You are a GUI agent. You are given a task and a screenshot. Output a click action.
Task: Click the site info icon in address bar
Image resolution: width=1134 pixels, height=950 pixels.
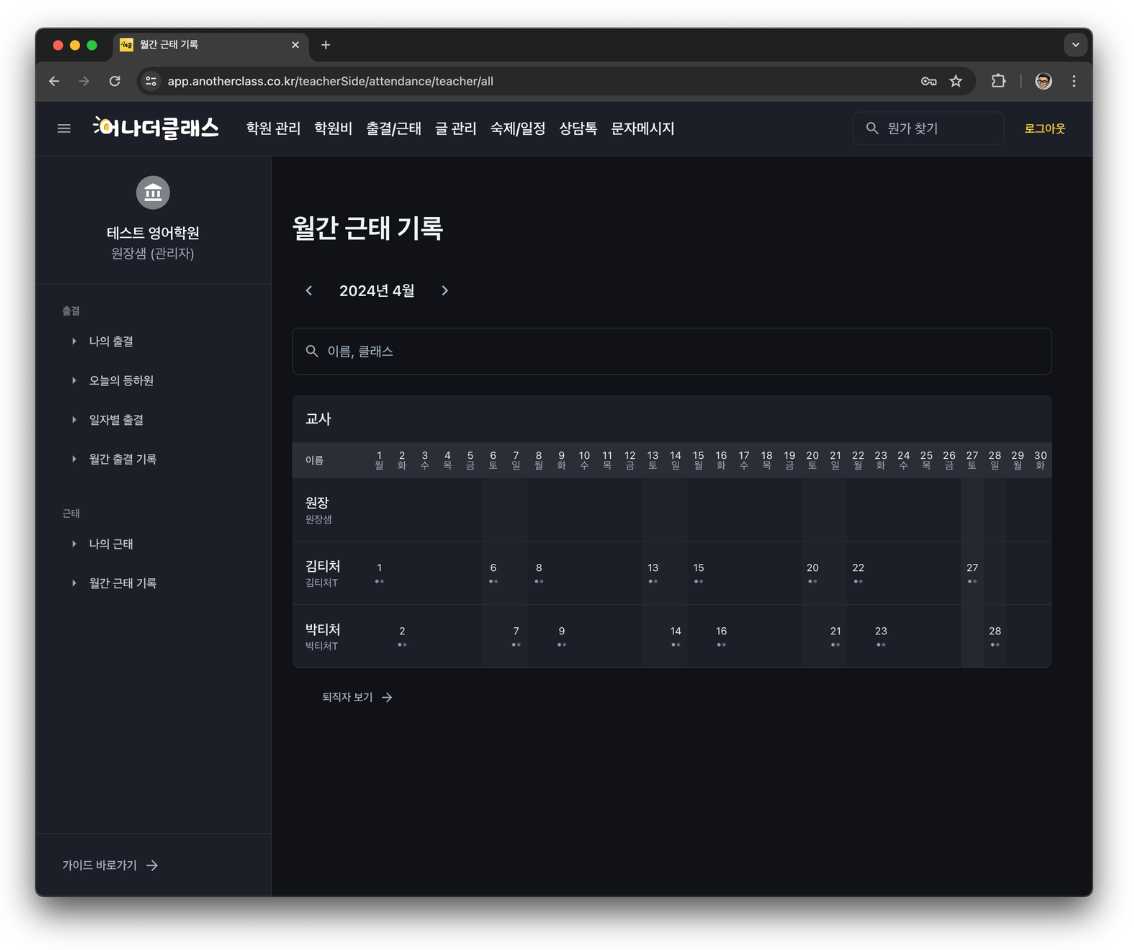point(151,81)
